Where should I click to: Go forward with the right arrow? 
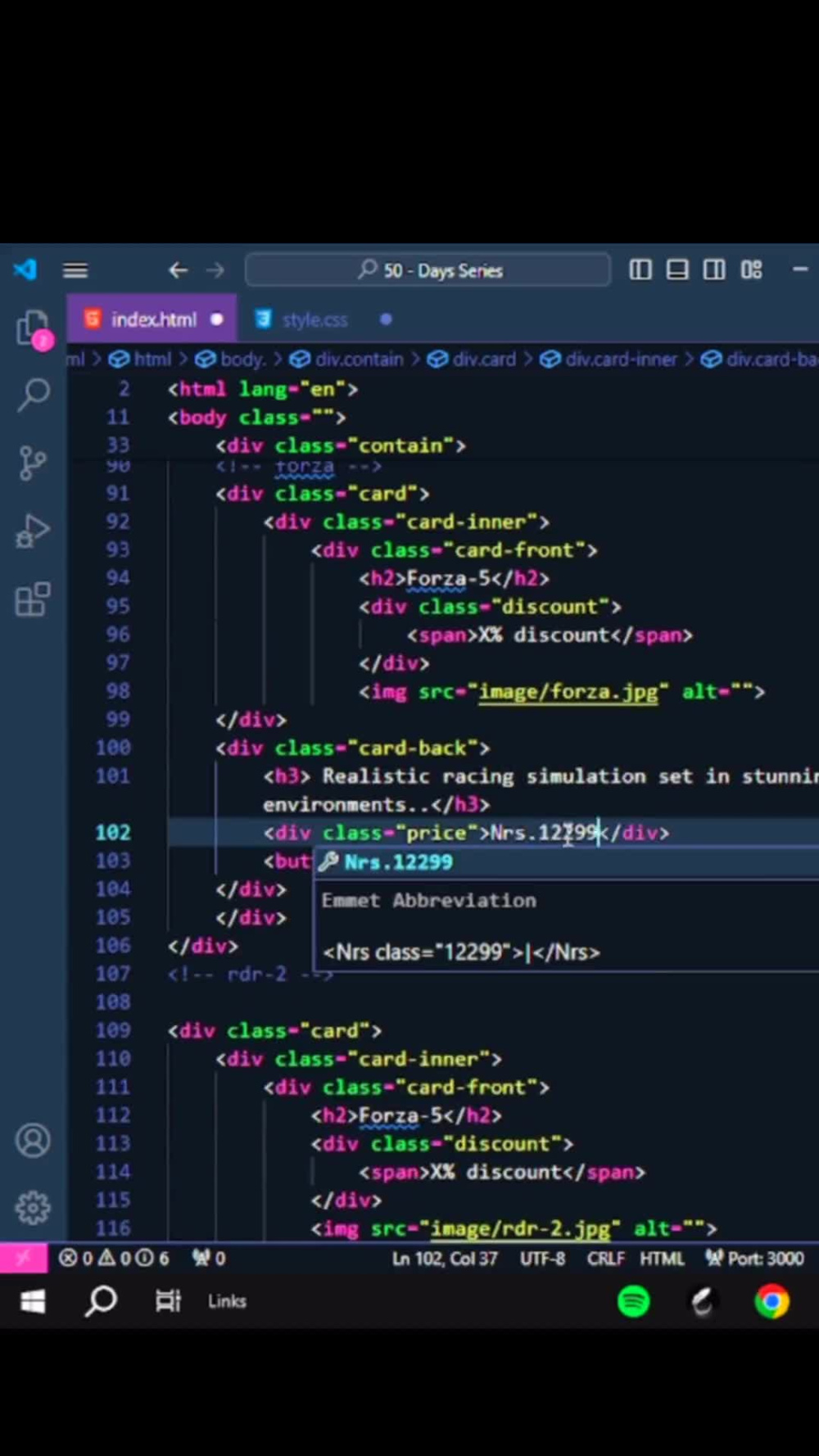tap(215, 270)
